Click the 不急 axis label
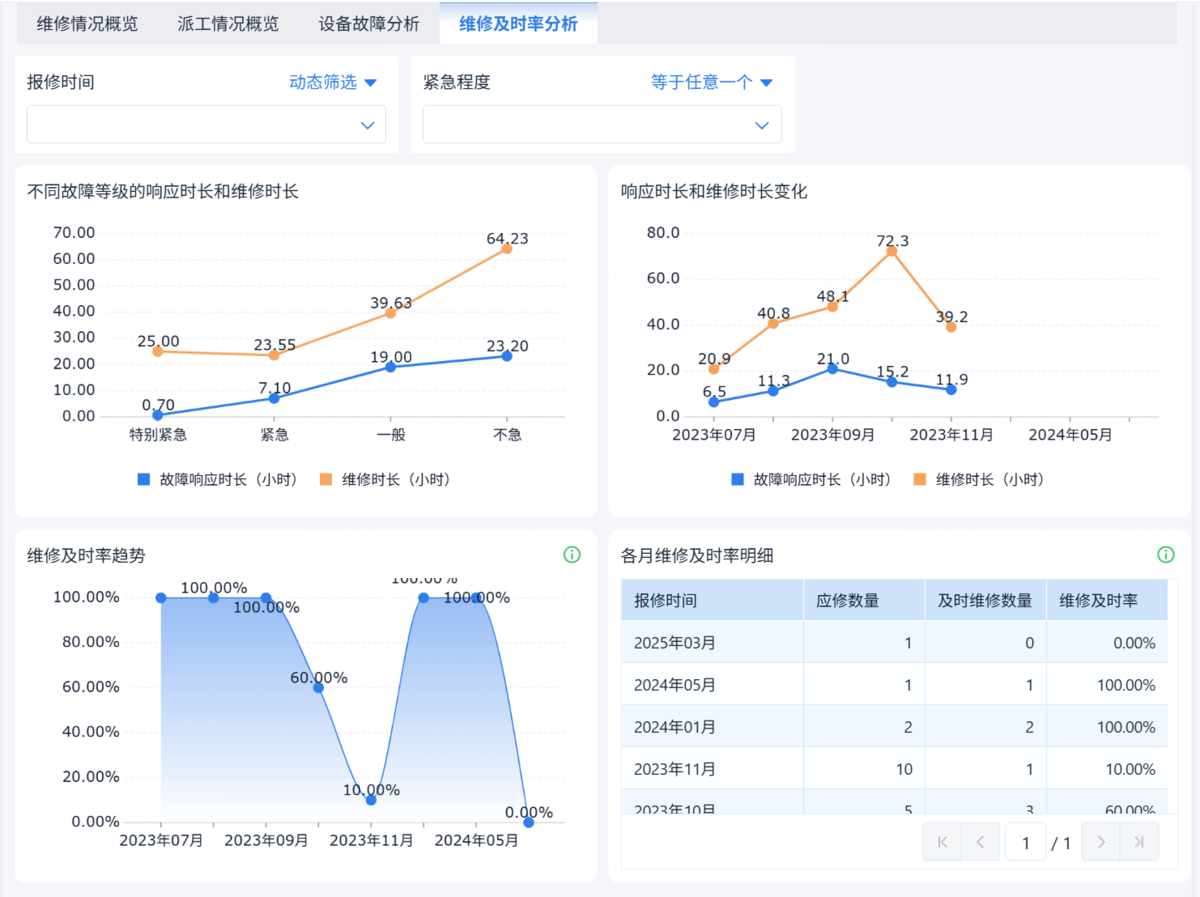Screen dimensions: 1200x897 pyautogui.click(x=507, y=435)
